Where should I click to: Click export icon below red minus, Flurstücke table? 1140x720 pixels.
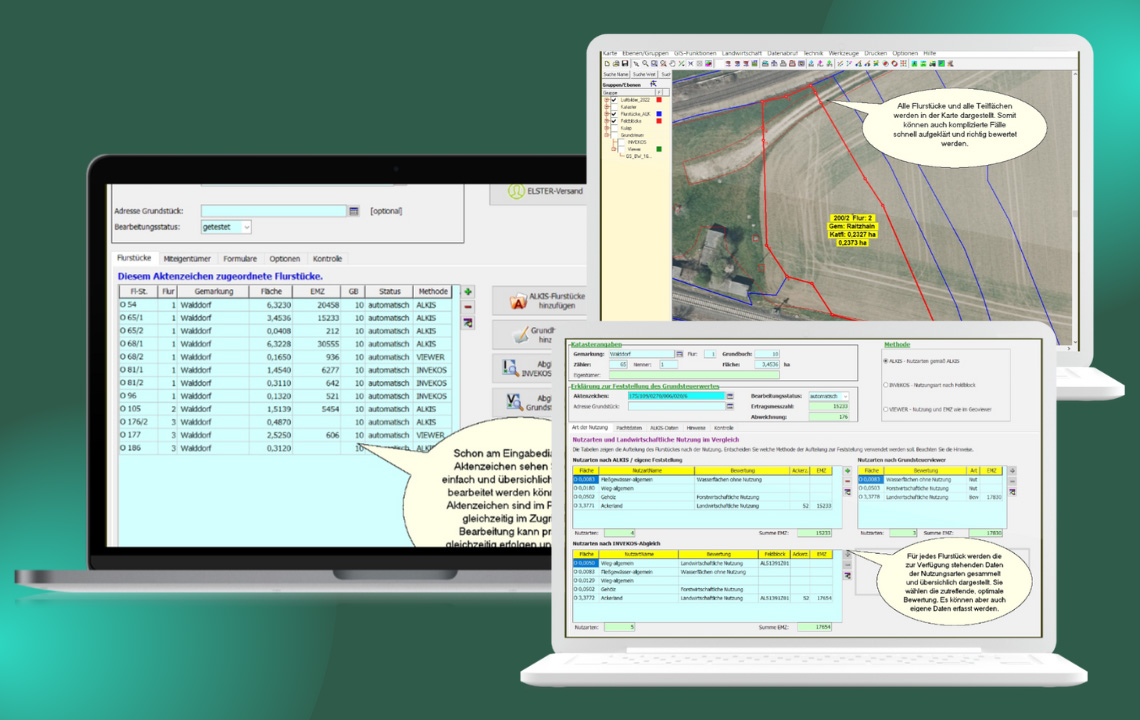467,322
